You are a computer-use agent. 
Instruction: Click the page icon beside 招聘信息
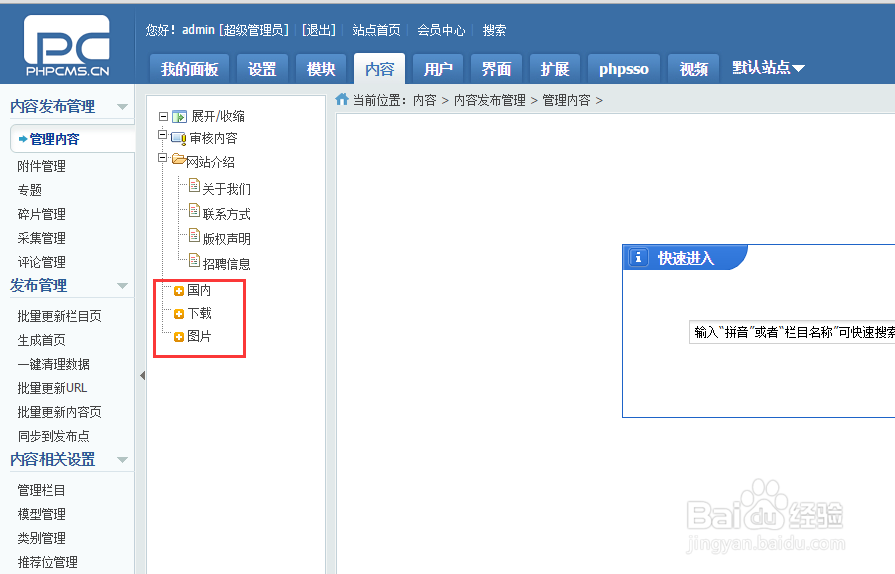(194, 260)
